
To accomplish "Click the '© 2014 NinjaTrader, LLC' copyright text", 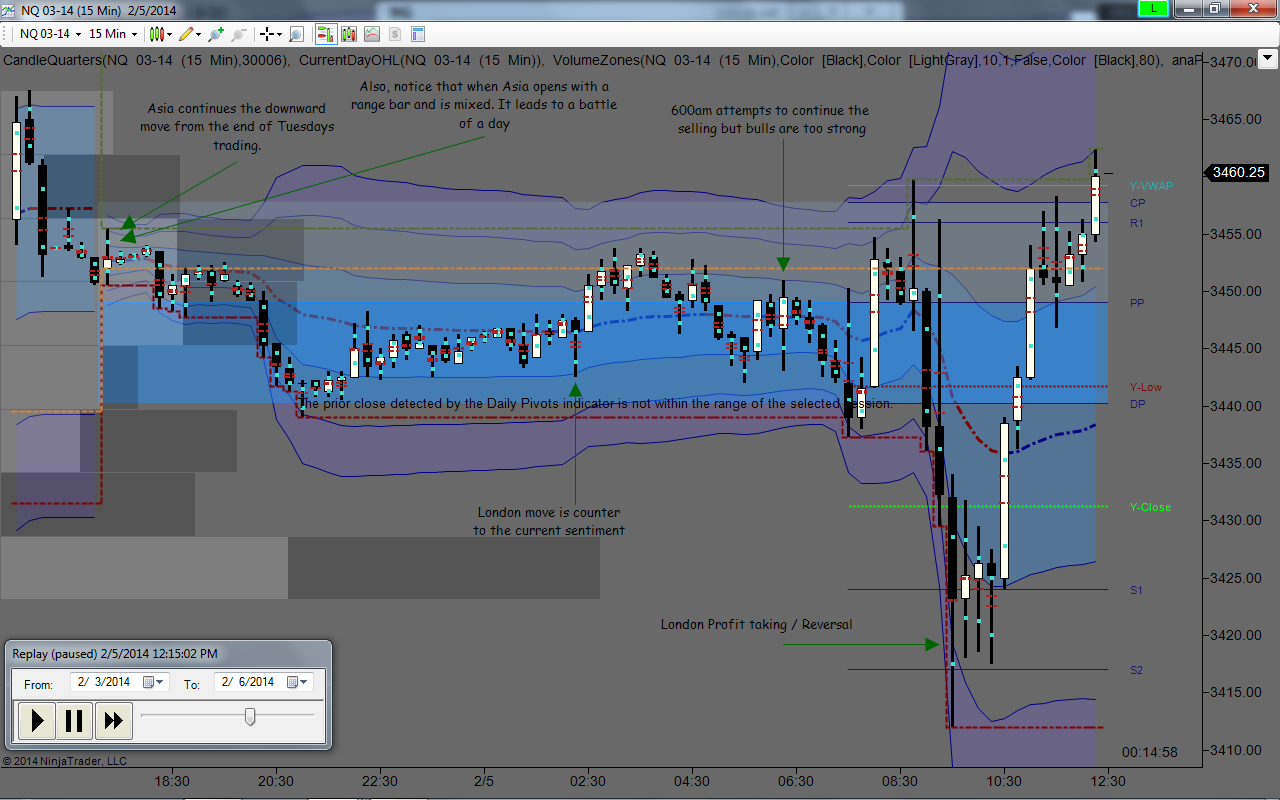I will coord(65,761).
